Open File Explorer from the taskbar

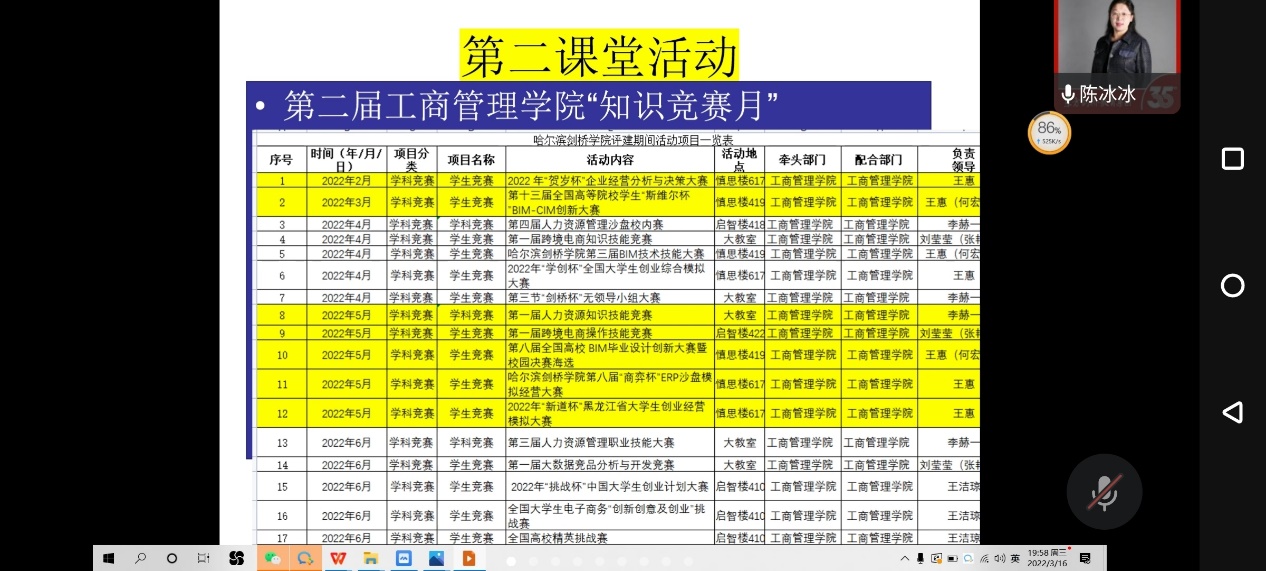point(370,558)
